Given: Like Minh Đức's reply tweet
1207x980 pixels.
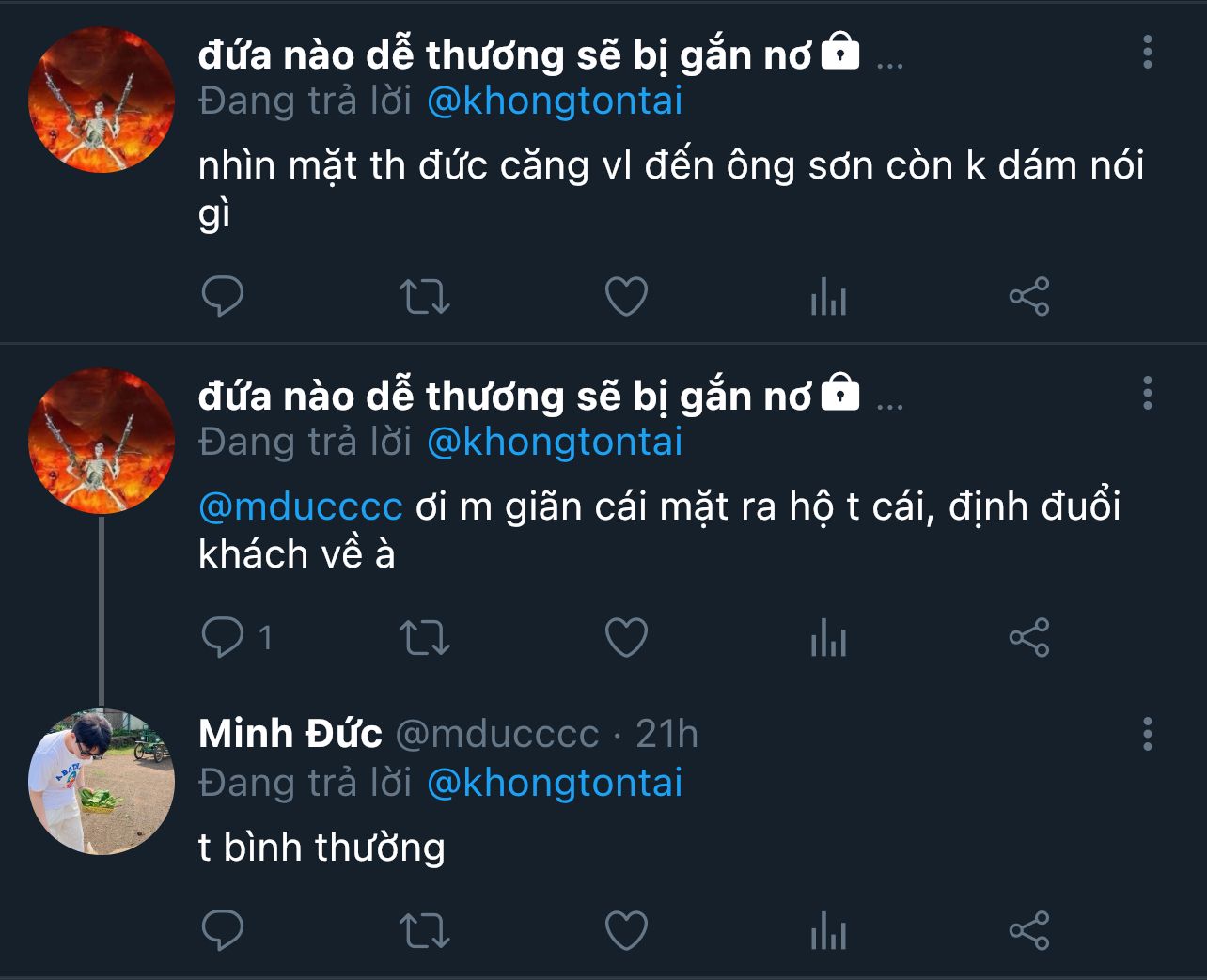Looking at the screenshot, I should click(626, 931).
